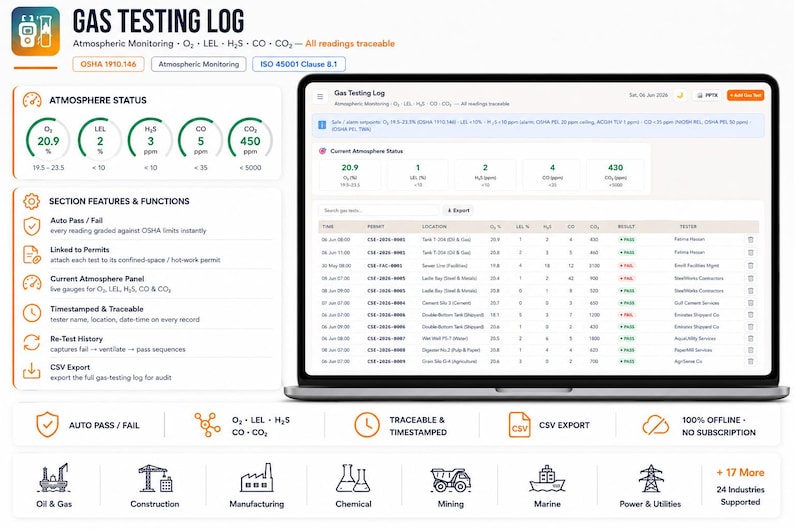Click download icon next to 'export the full gas-testing log'
Screen dimensions: 794x529
pos(31,371)
